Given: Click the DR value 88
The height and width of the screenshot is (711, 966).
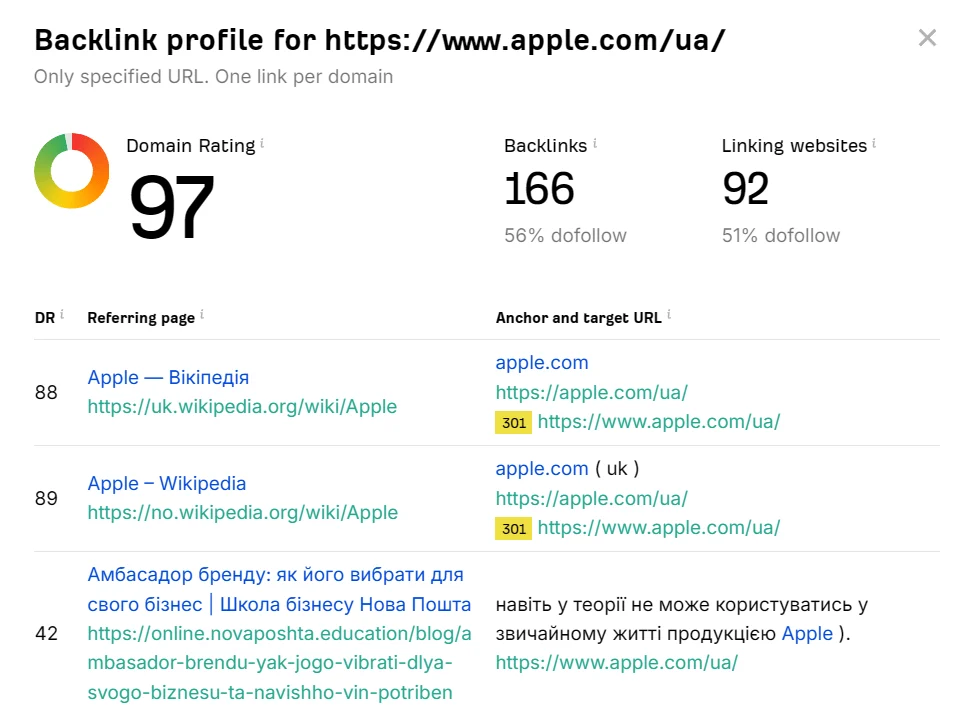Looking at the screenshot, I should 46,392.
